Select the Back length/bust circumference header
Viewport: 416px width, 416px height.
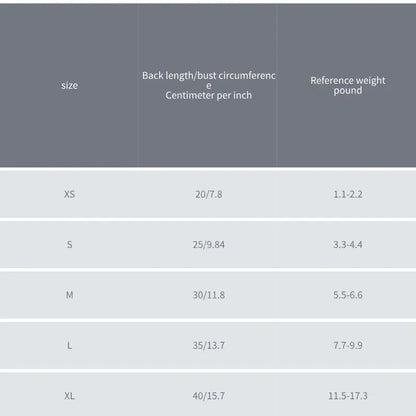coord(209,85)
